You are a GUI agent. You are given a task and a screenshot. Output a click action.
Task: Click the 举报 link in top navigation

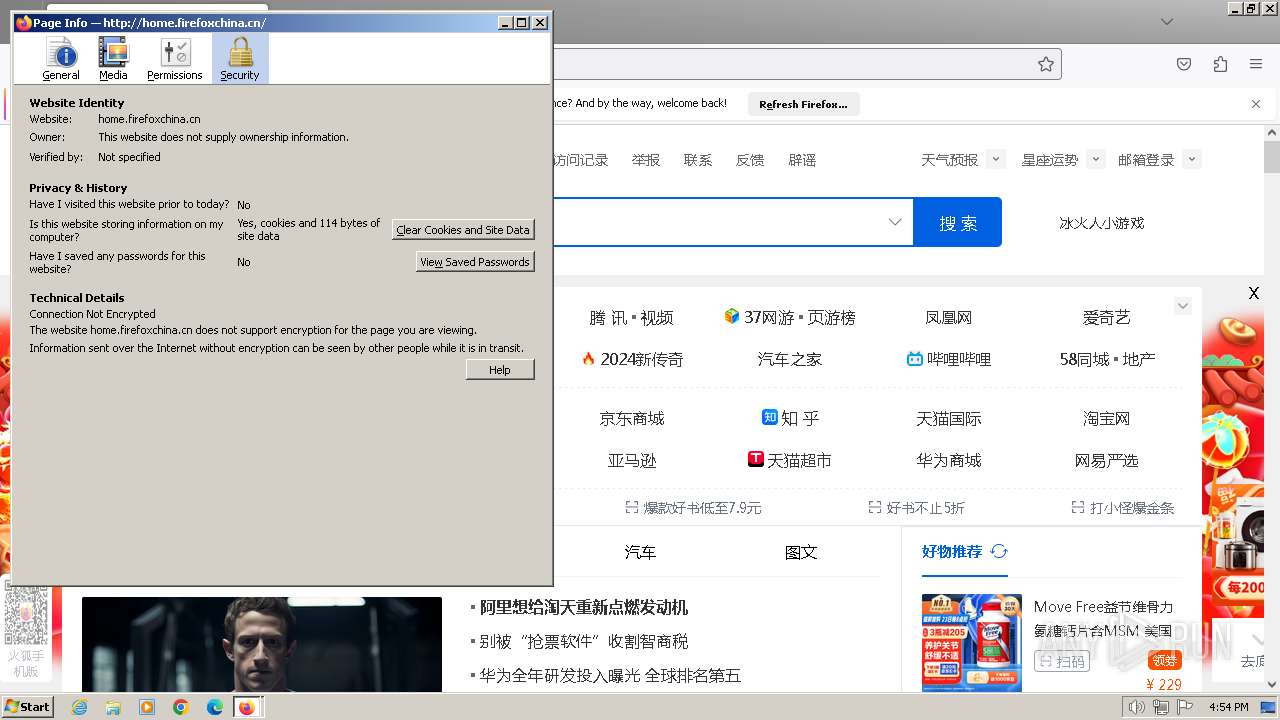pos(646,160)
